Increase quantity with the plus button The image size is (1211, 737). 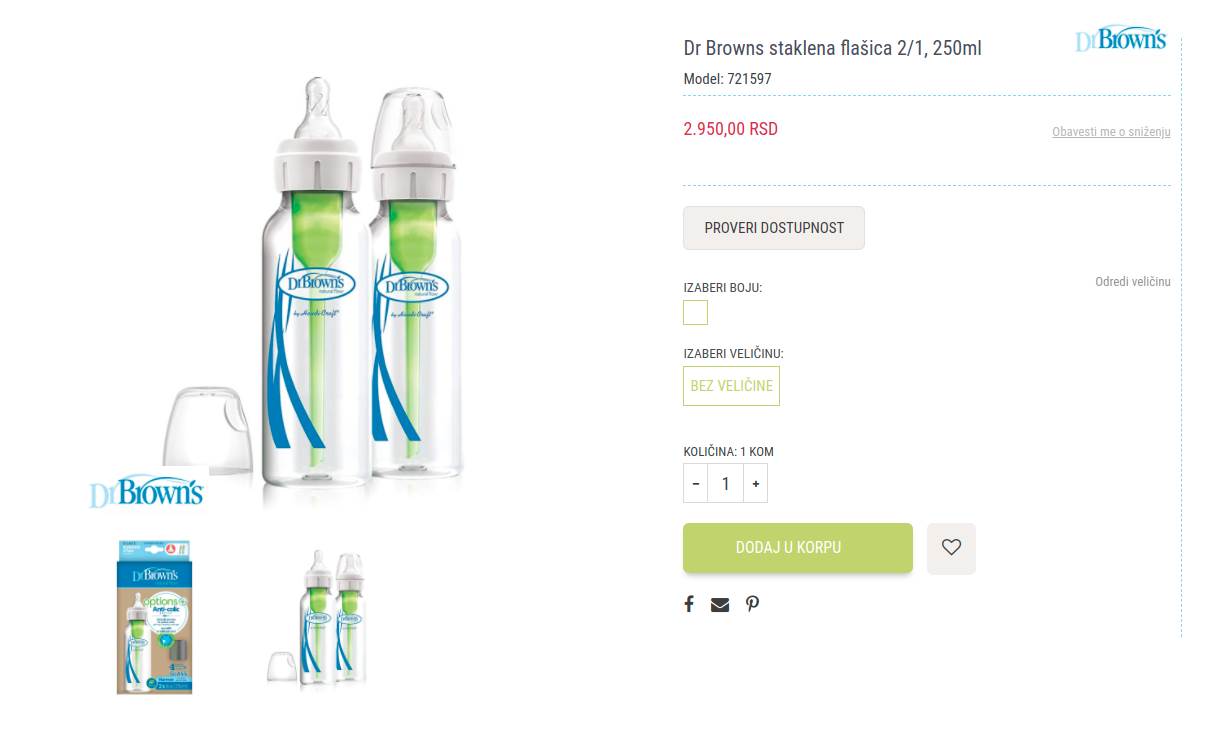[755, 484]
